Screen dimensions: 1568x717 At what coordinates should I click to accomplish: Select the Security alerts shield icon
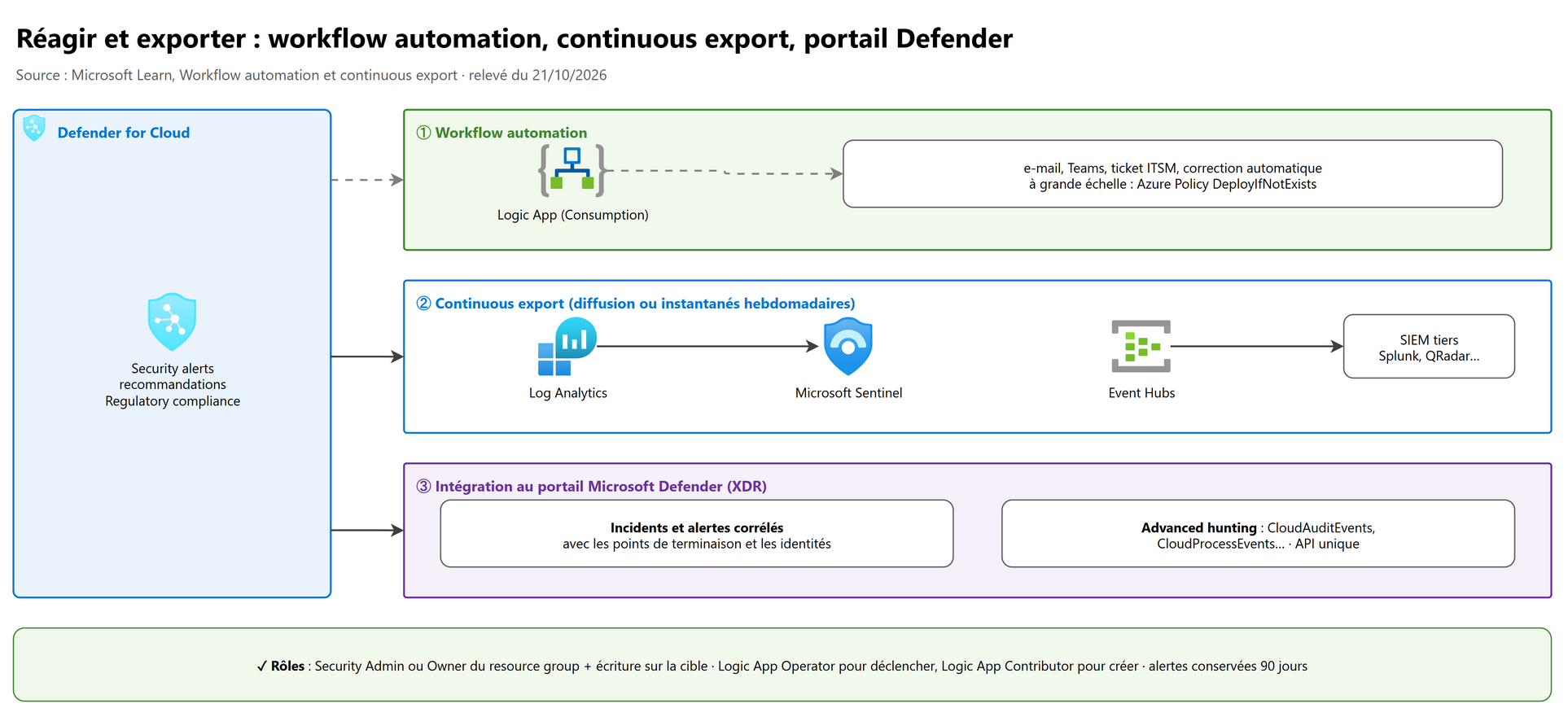click(172, 322)
